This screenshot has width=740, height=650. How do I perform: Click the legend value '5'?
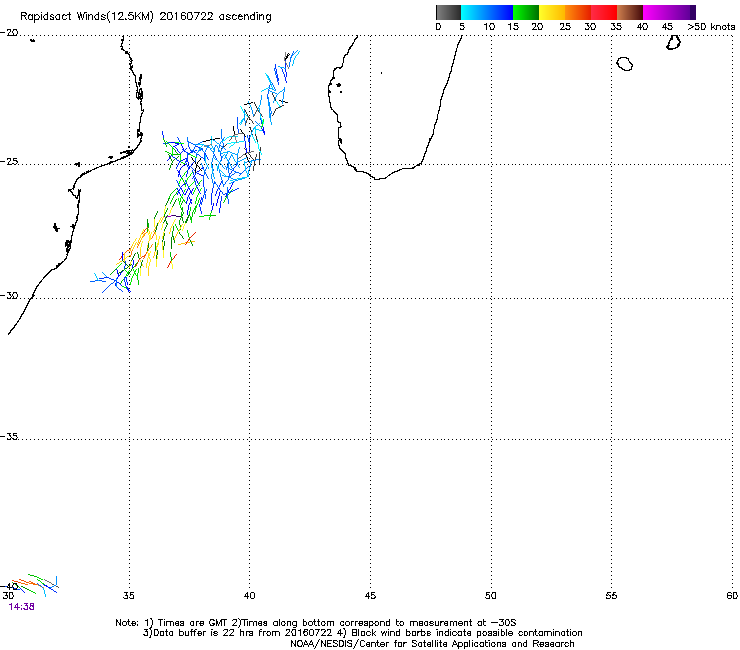(x=462, y=27)
